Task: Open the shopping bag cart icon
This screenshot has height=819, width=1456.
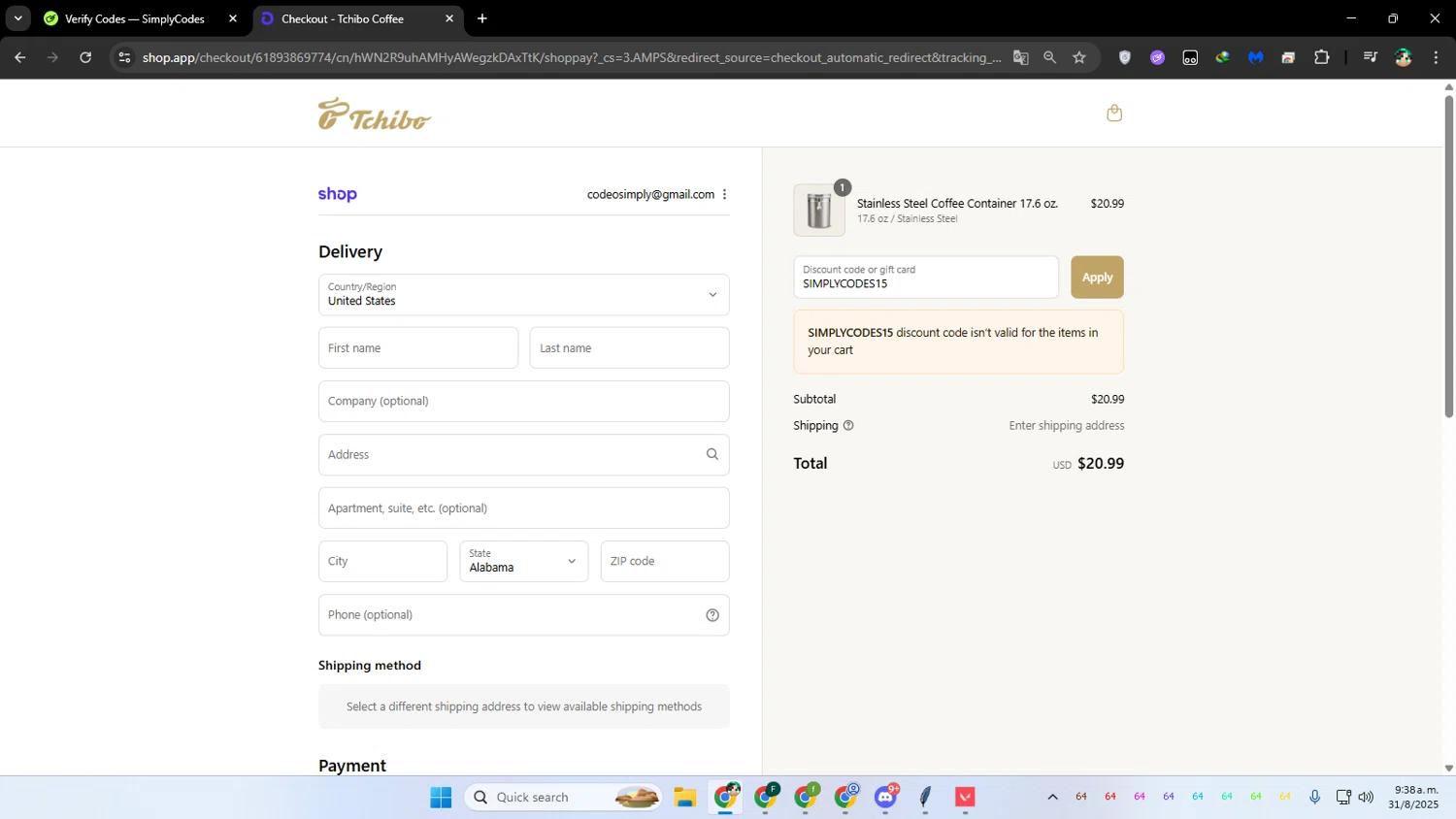Action: pos(1114,114)
